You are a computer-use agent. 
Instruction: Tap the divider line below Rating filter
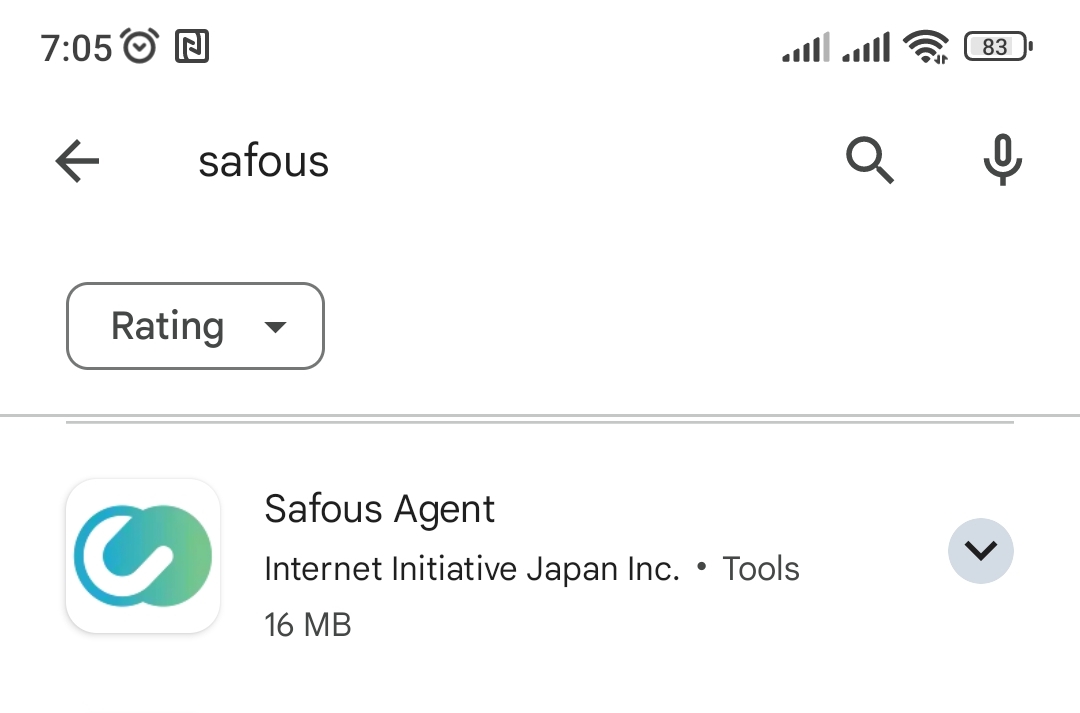[x=540, y=415]
